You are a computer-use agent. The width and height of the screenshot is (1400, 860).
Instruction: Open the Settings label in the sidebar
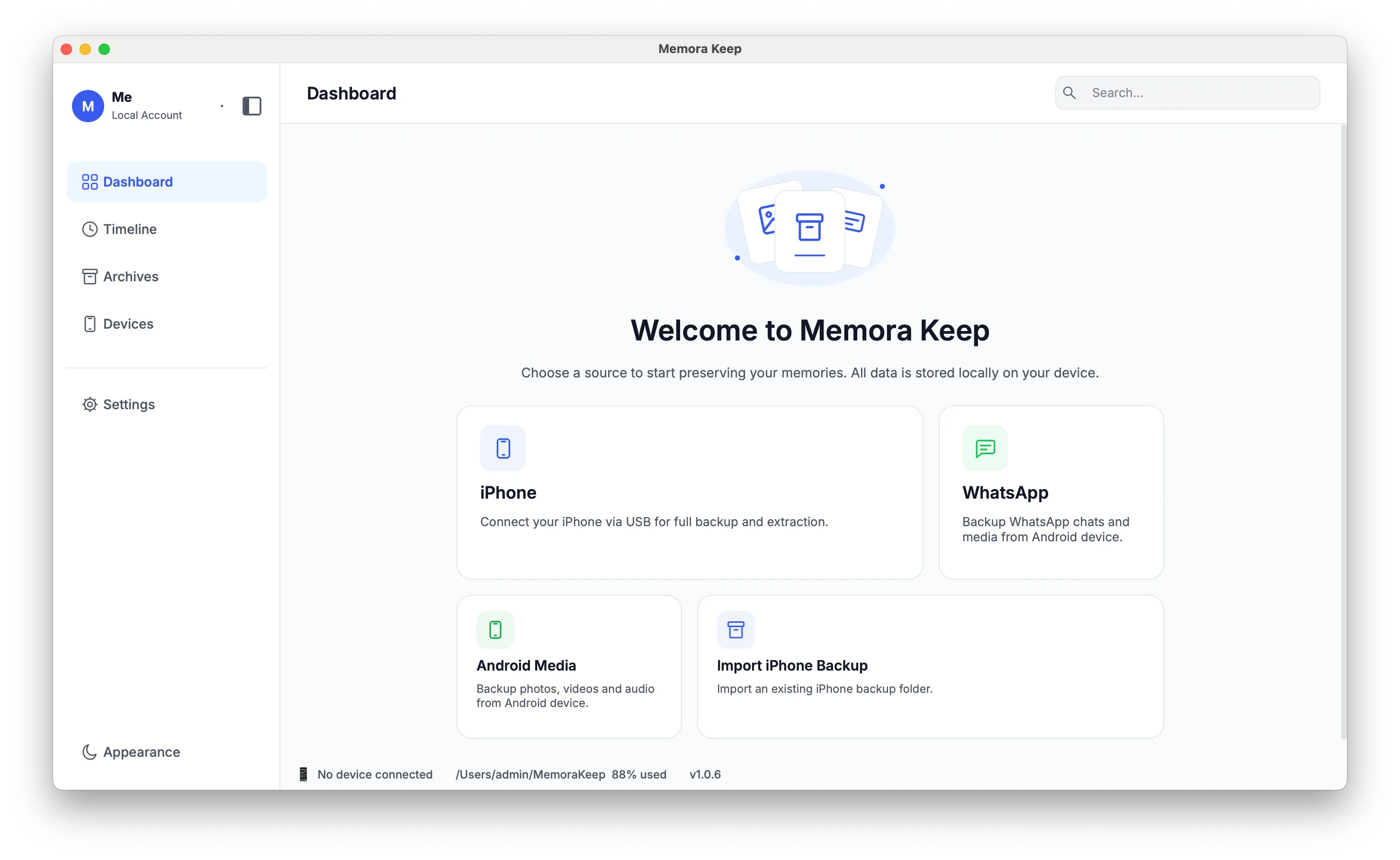pyautogui.click(x=128, y=404)
